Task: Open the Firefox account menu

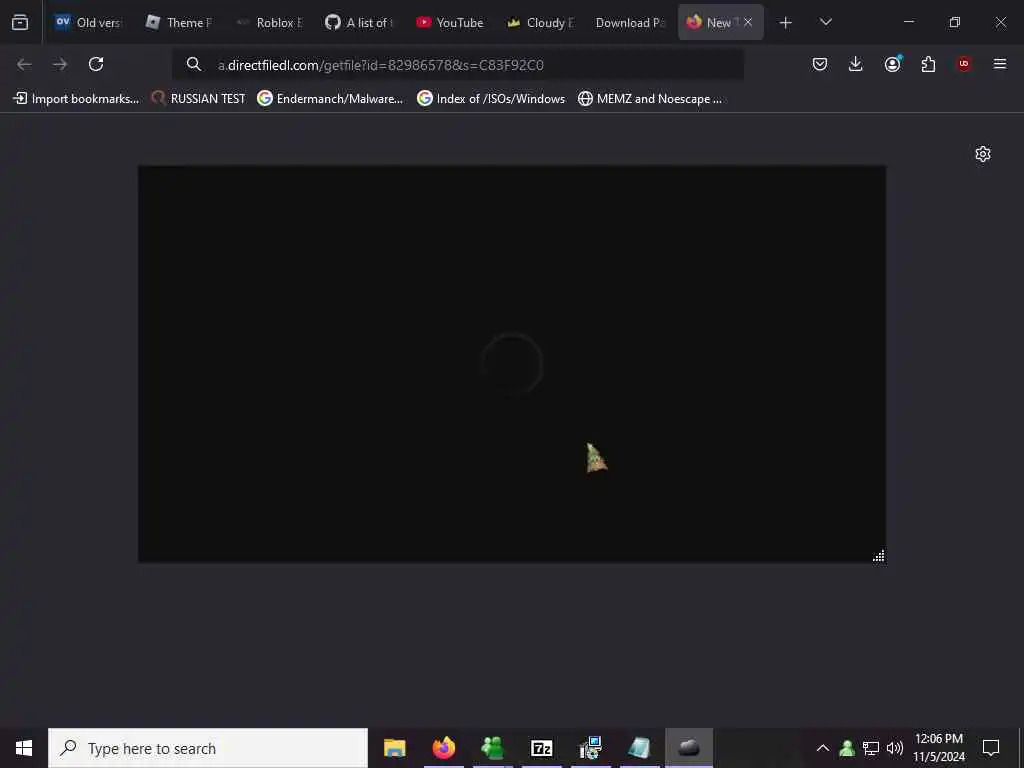Action: [x=892, y=64]
